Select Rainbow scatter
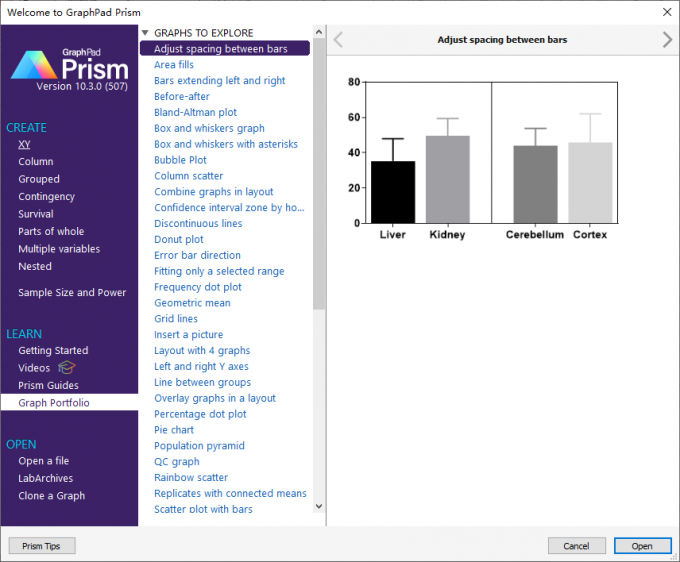Image resolution: width=680 pixels, height=562 pixels. pyautogui.click(x=191, y=477)
